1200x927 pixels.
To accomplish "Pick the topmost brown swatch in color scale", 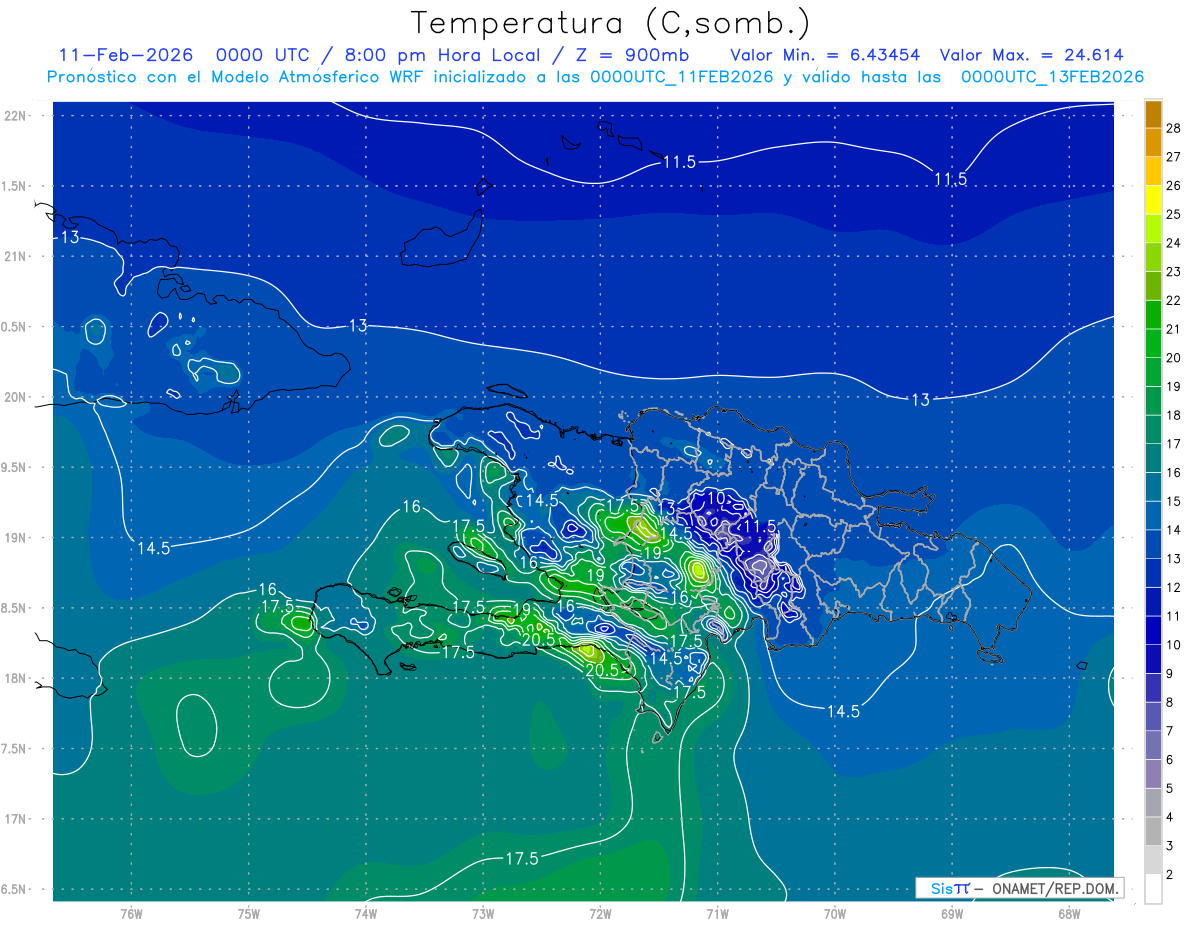I will [x=1153, y=115].
